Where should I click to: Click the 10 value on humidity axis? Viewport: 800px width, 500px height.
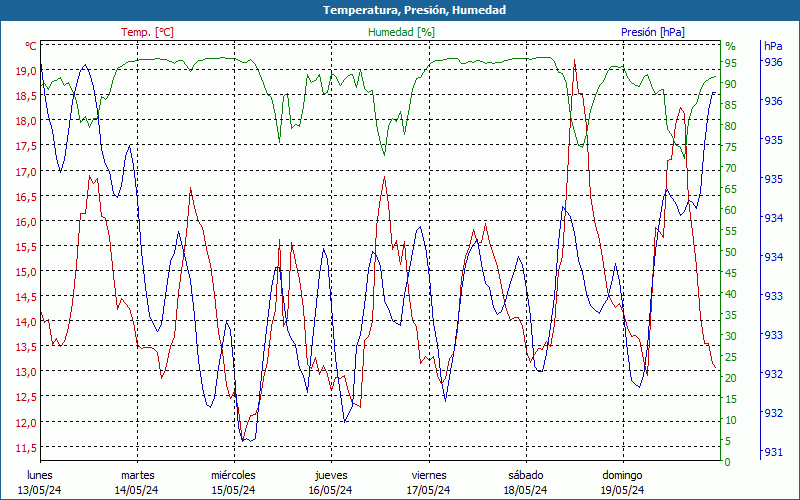click(731, 420)
